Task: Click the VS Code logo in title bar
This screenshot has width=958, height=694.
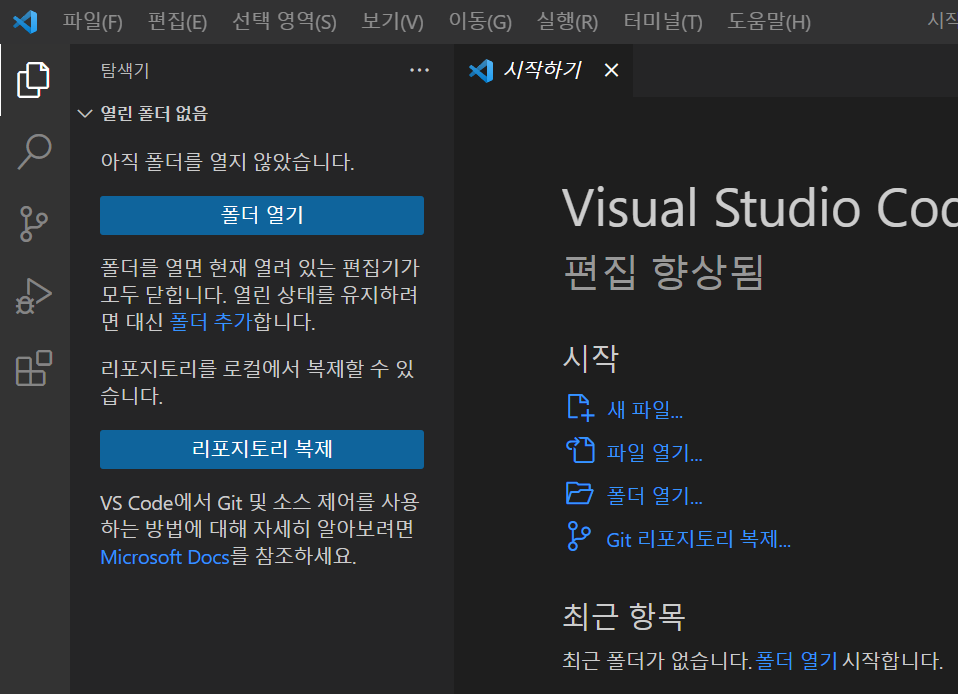Action: pyautogui.click(x=25, y=22)
